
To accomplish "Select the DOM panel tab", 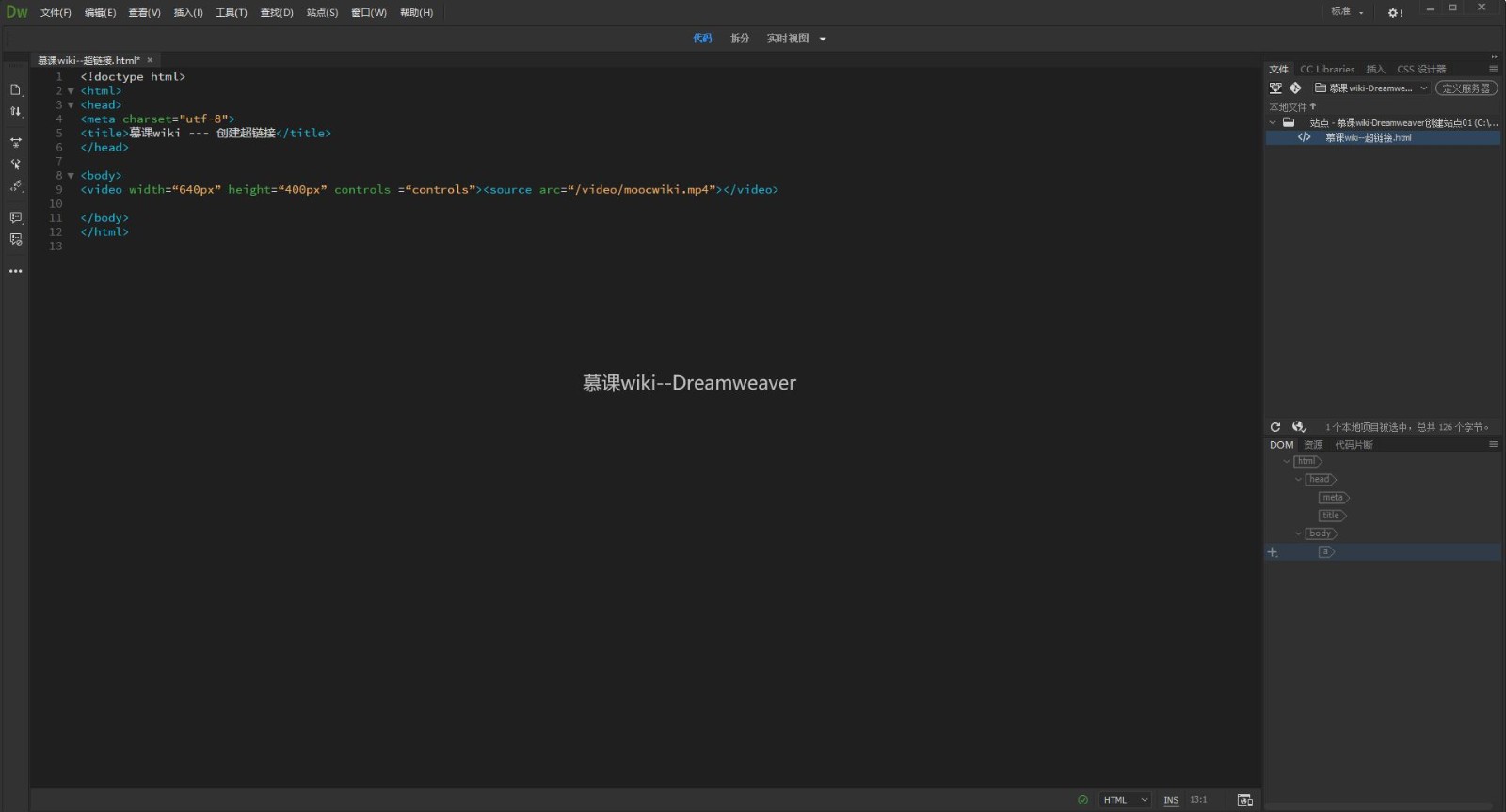I will (x=1281, y=445).
